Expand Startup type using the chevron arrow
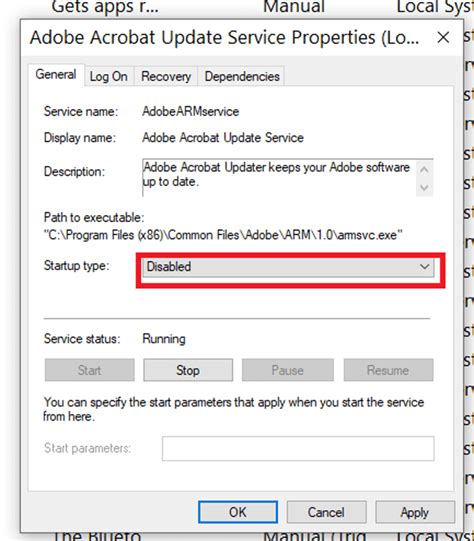The width and height of the screenshot is (474, 541). coord(424,267)
